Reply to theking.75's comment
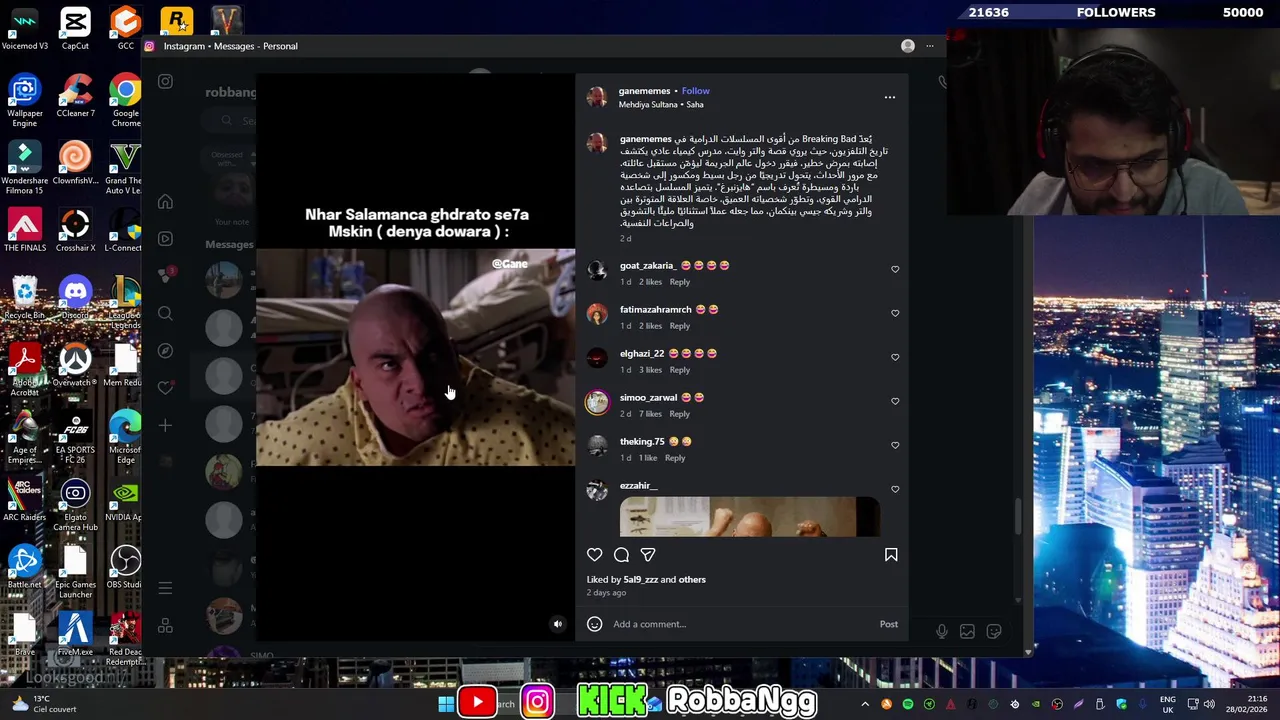The image size is (1280, 720). [675, 458]
